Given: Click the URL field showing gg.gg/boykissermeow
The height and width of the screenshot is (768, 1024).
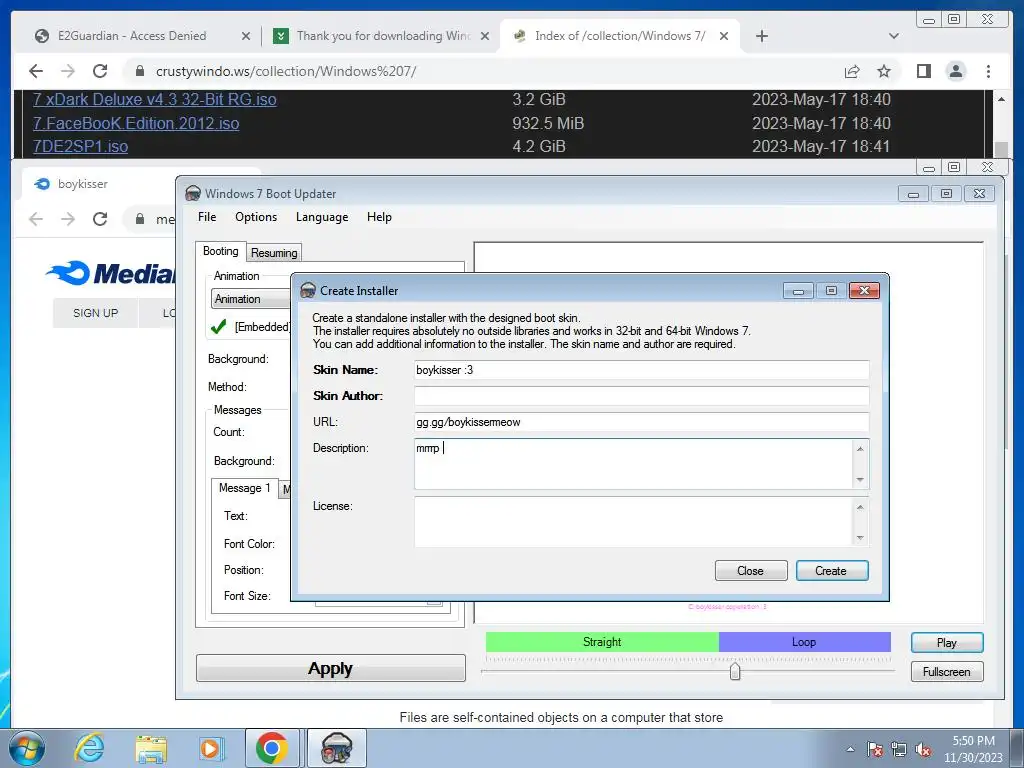Looking at the screenshot, I should coord(641,422).
